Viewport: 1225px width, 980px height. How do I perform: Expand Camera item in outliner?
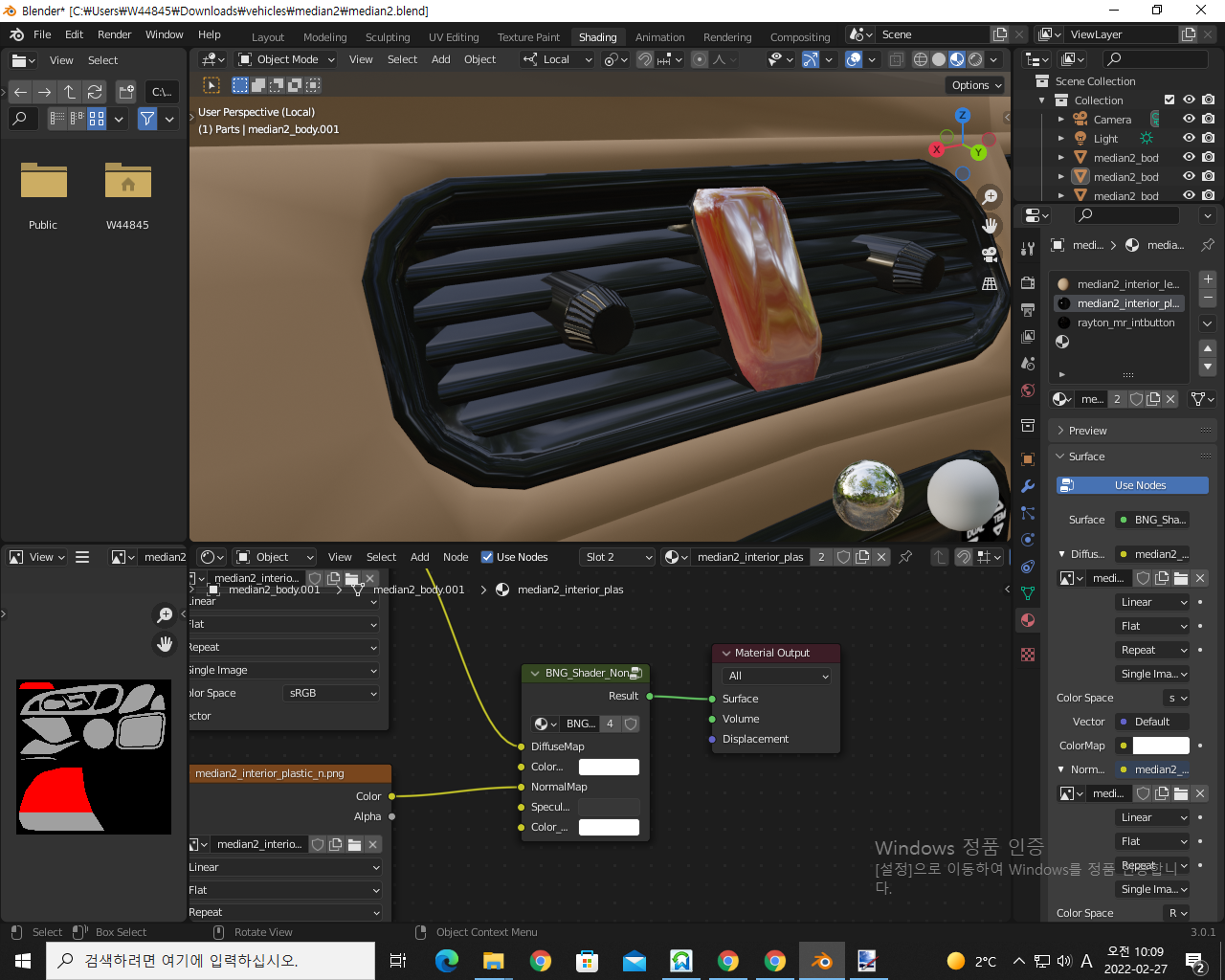[x=1060, y=120]
